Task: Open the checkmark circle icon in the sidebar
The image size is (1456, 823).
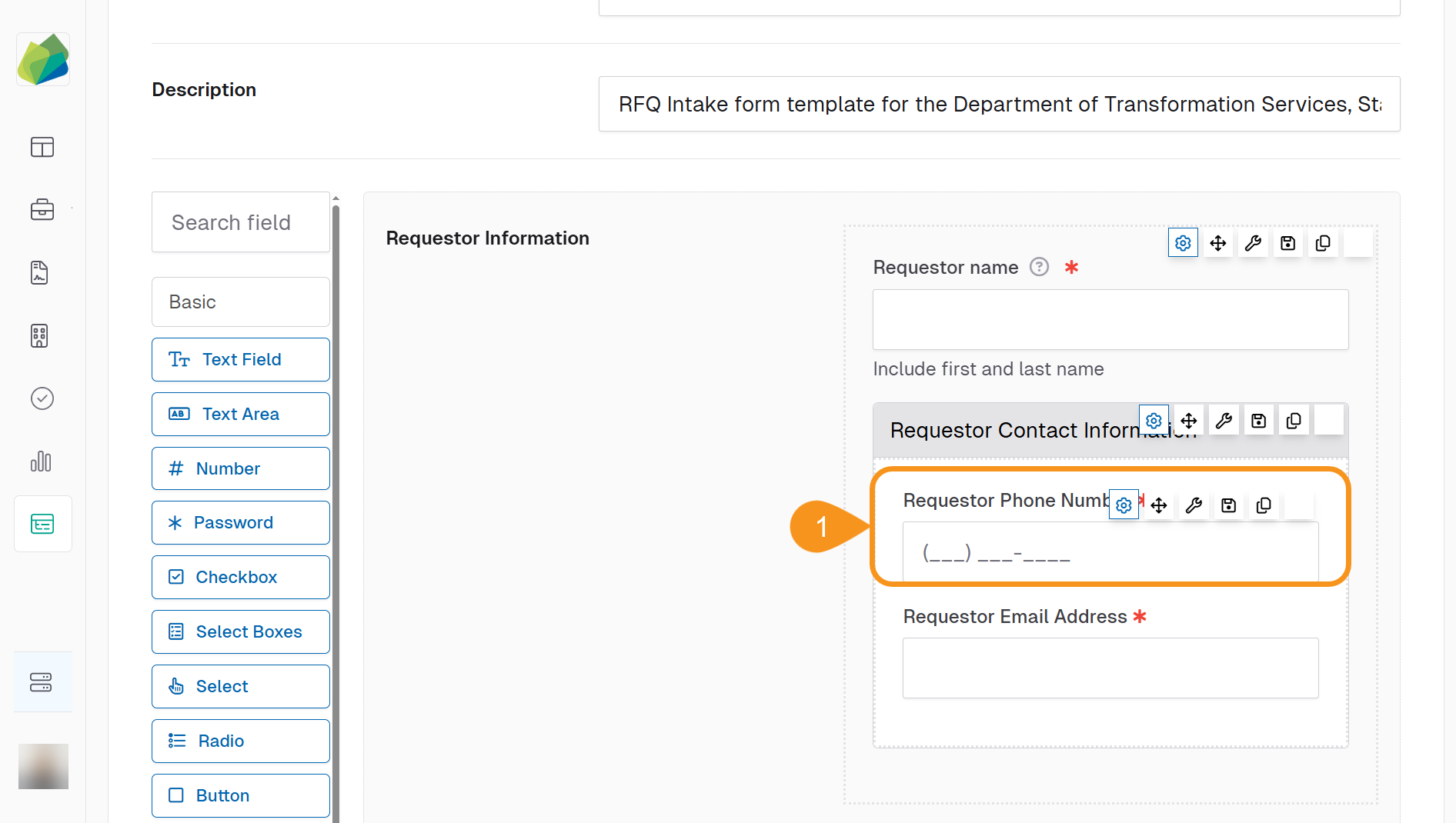Action: [42, 398]
